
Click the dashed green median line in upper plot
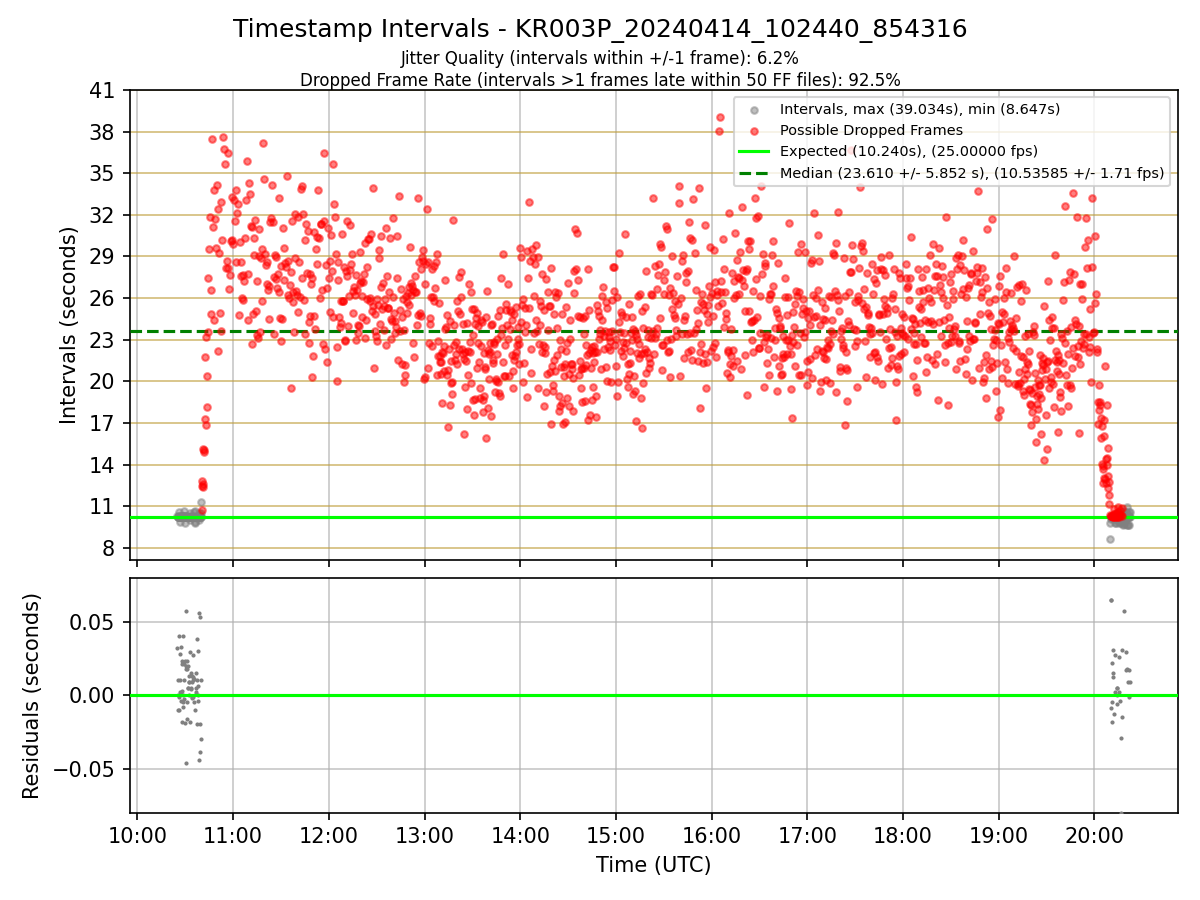point(654,332)
